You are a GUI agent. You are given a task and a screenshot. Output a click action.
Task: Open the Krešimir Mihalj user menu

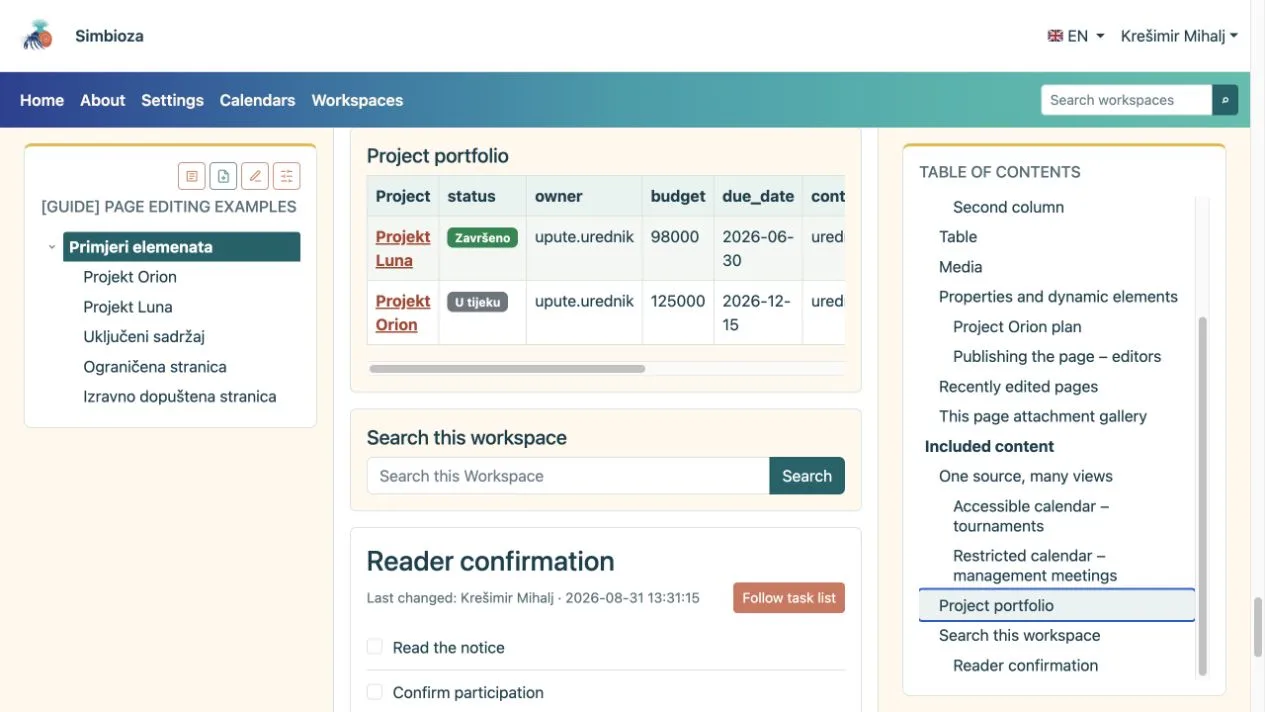pyautogui.click(x=1179, y=36)
